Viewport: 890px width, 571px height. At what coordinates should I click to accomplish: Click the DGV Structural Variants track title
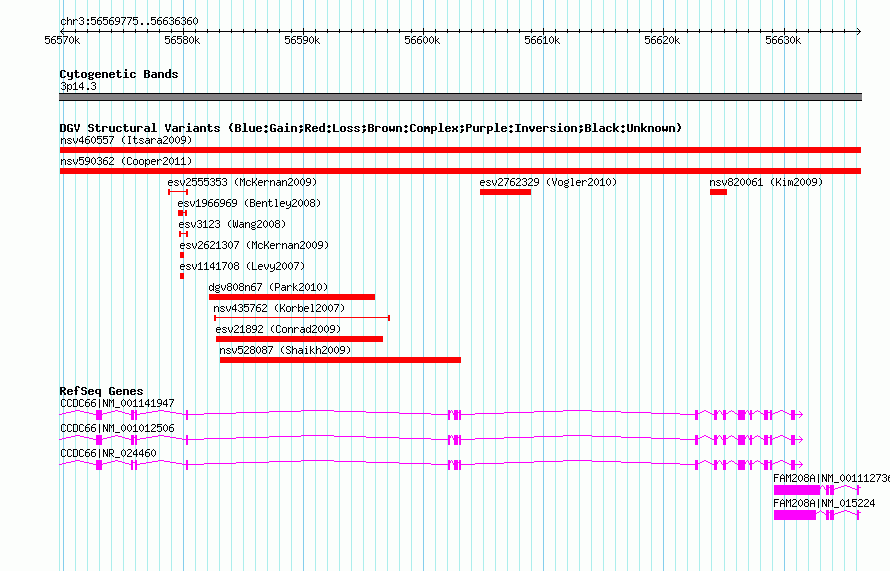point(371,128)
